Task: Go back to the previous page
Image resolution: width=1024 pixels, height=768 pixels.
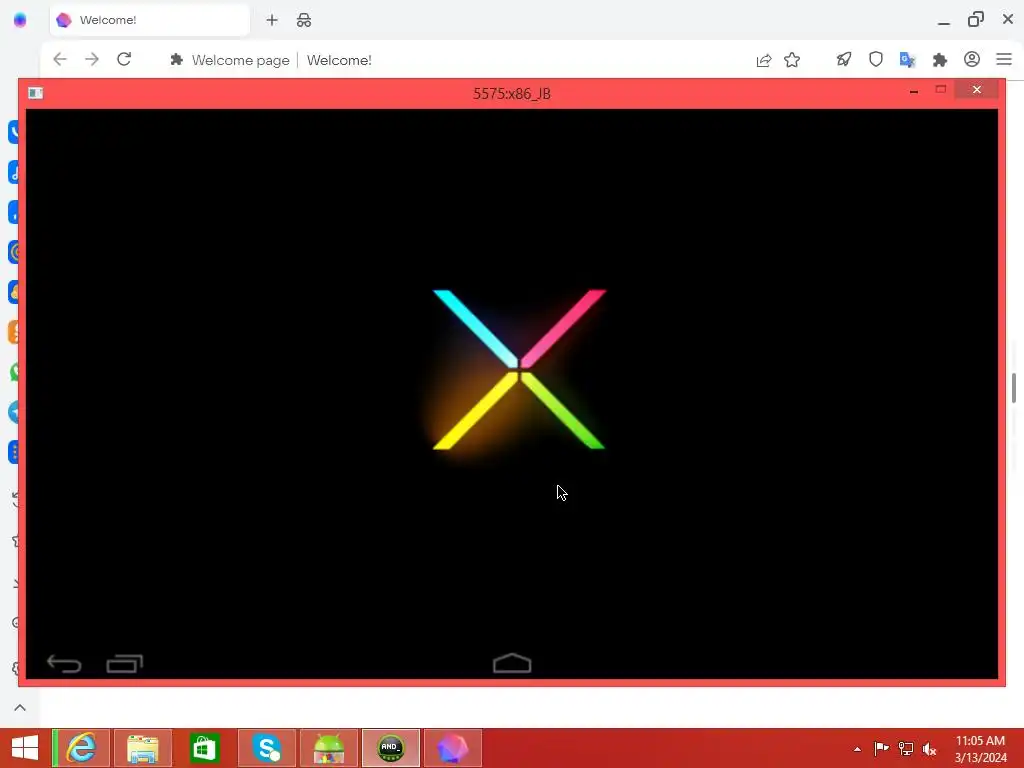Action: click(60, 59)
